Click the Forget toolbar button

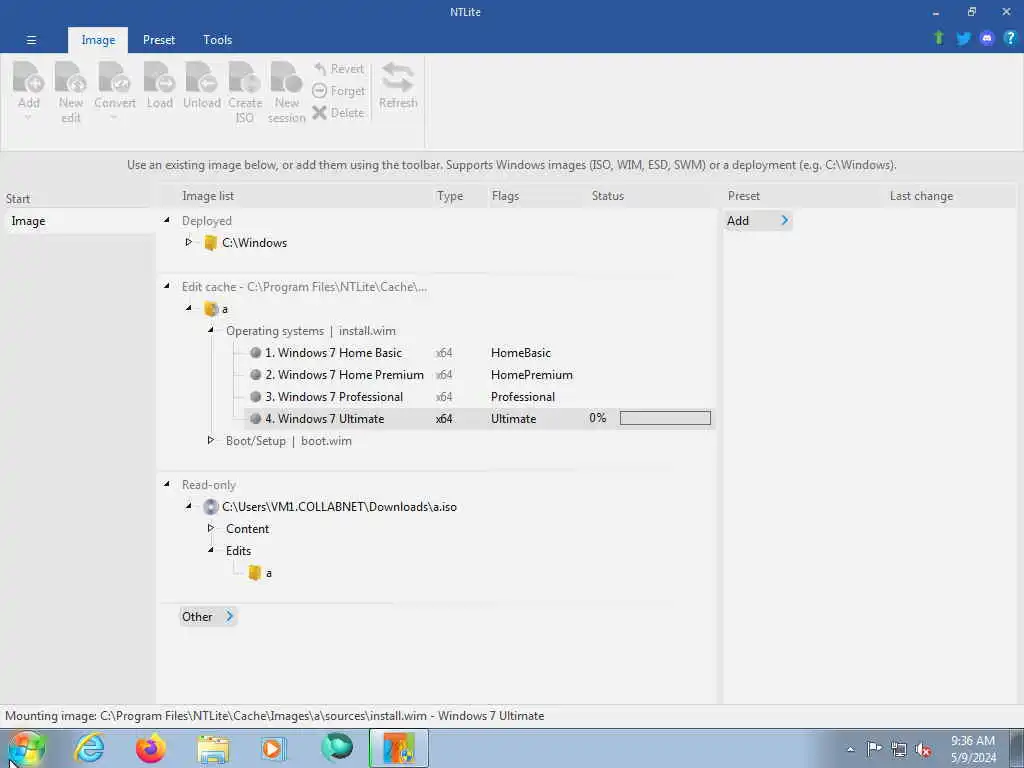pos(338,91)
